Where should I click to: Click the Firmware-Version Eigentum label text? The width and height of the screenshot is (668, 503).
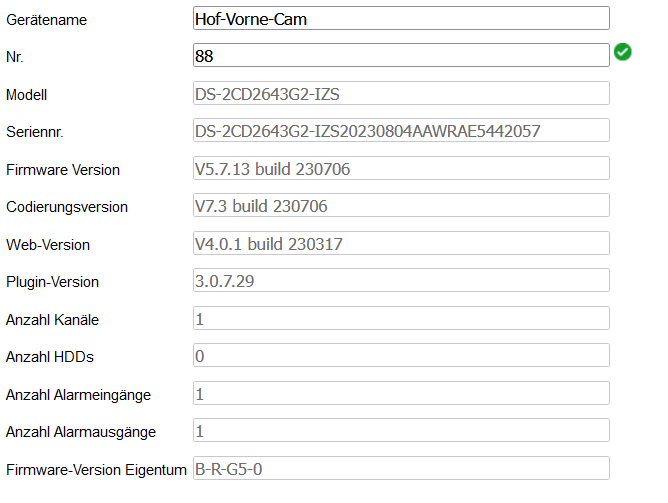(96, 469)
